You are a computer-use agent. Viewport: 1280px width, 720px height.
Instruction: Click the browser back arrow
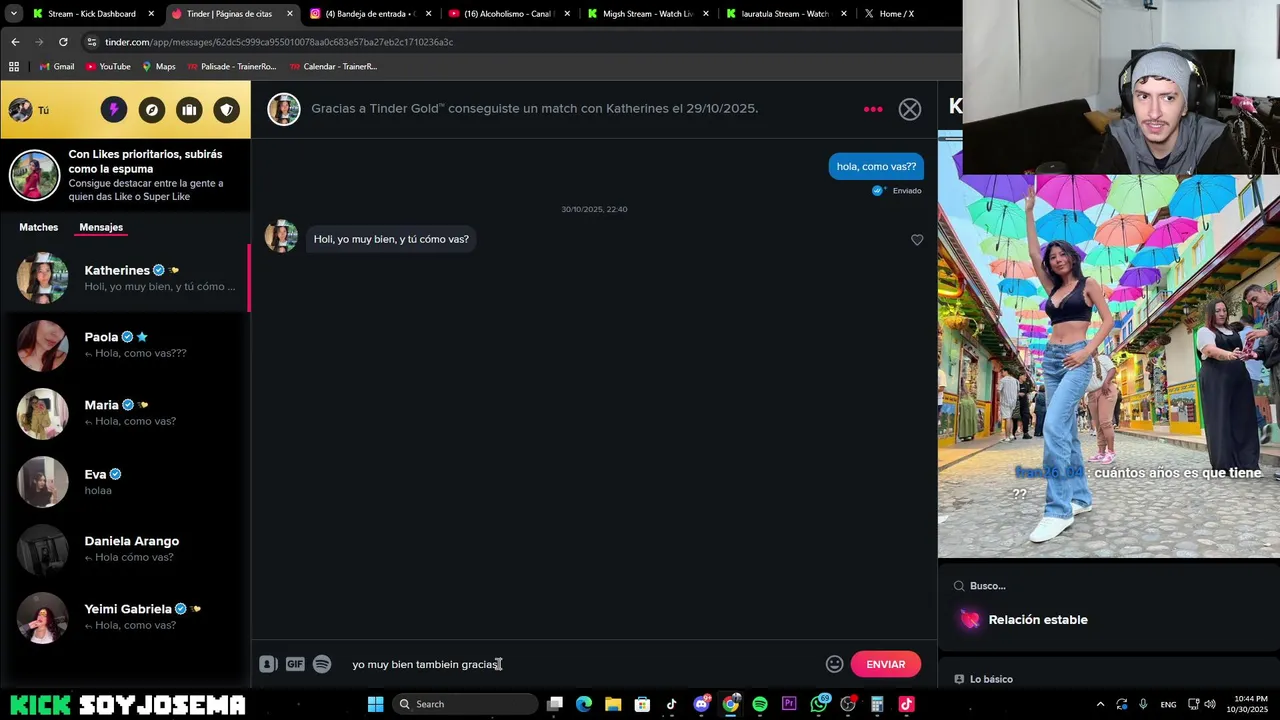point(15,42)
